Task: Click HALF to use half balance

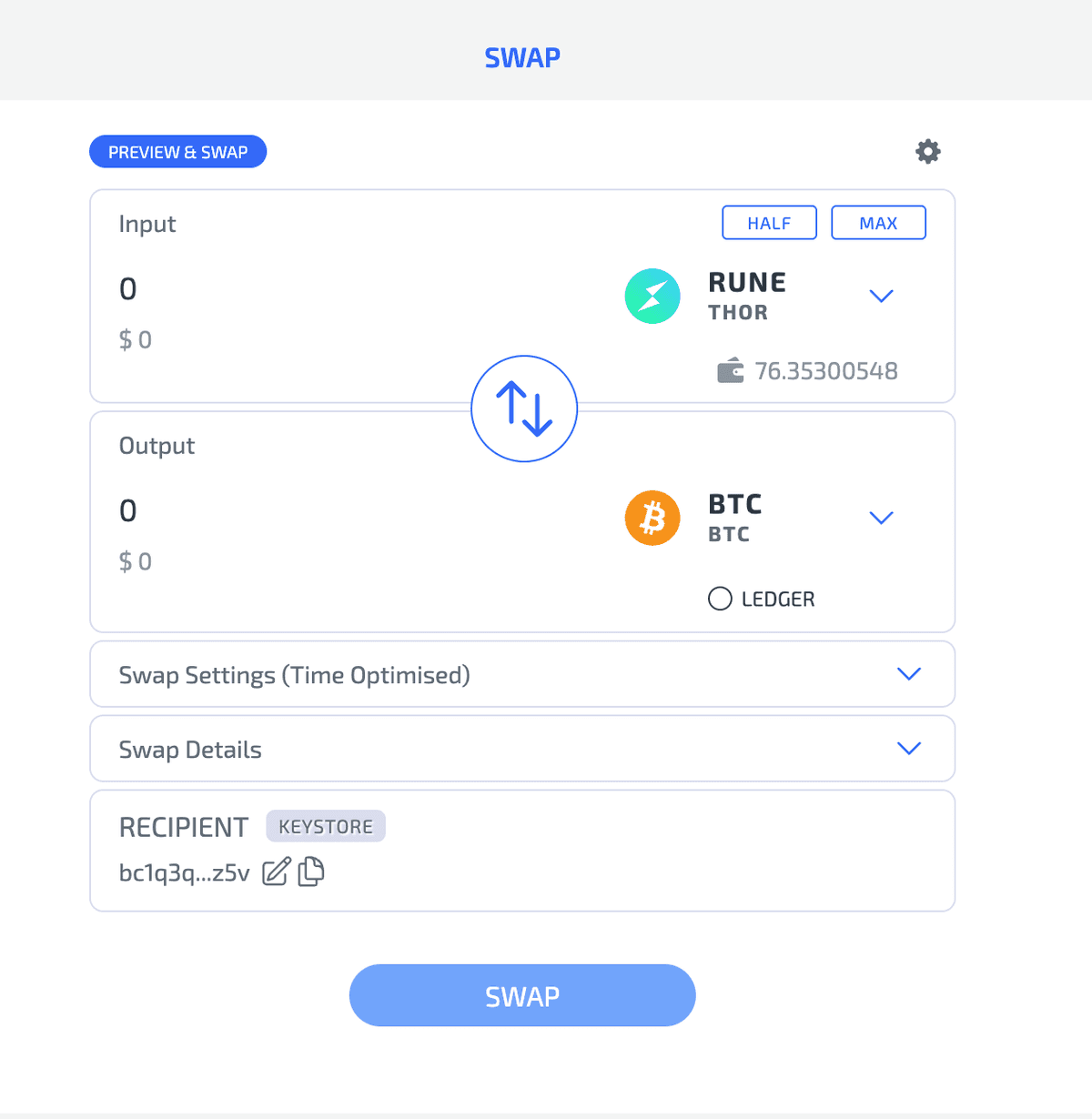Action: coord(768,222)
